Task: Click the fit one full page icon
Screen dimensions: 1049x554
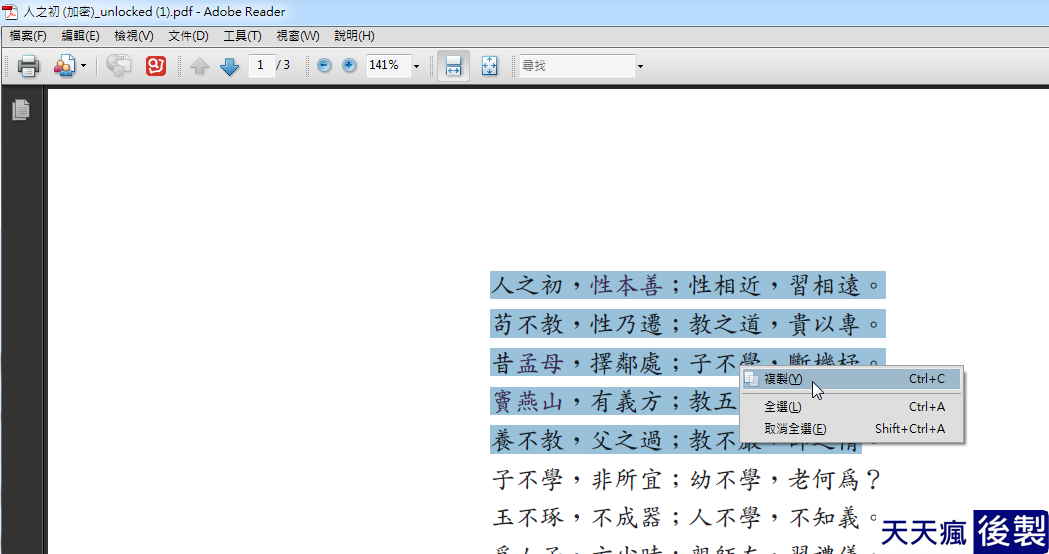Action: point(490,66)
